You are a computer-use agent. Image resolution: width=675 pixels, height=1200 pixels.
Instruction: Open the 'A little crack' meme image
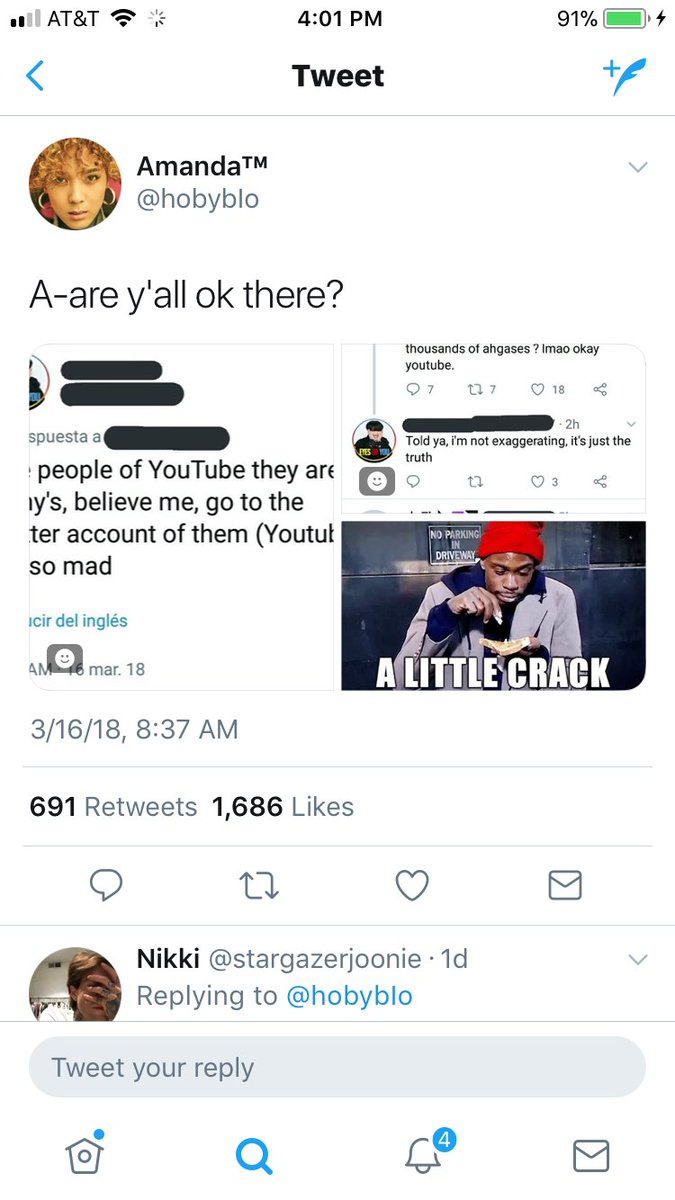coord(494,605)
